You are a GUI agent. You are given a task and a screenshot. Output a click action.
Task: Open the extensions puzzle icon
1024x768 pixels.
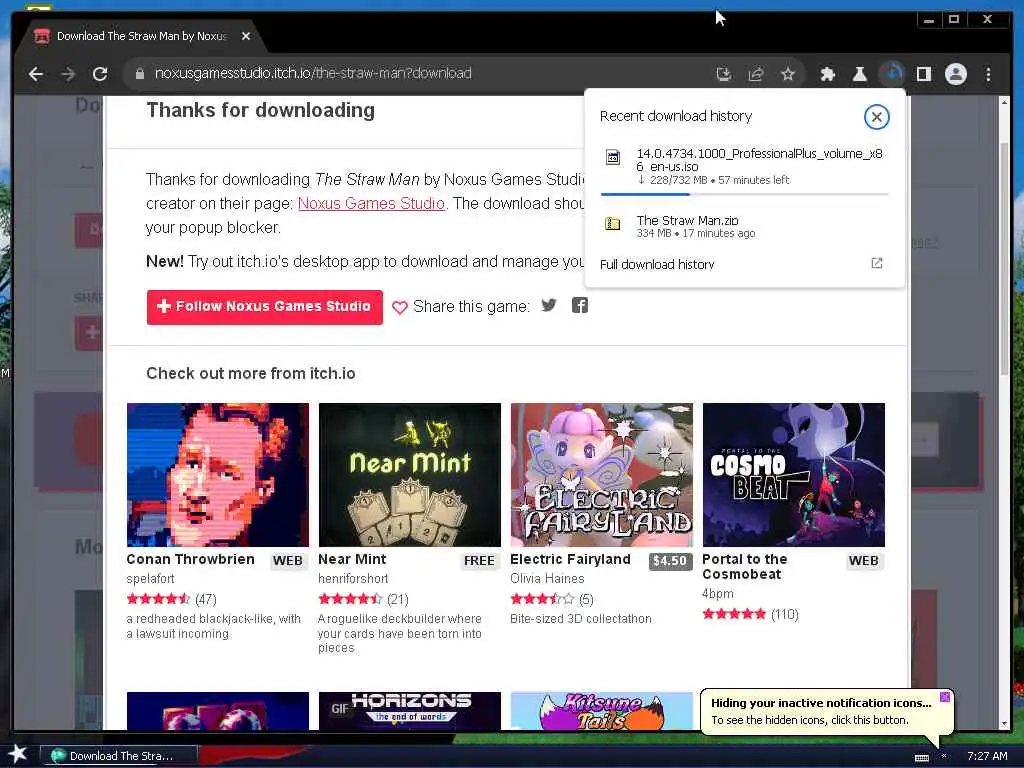pos(827,74)
